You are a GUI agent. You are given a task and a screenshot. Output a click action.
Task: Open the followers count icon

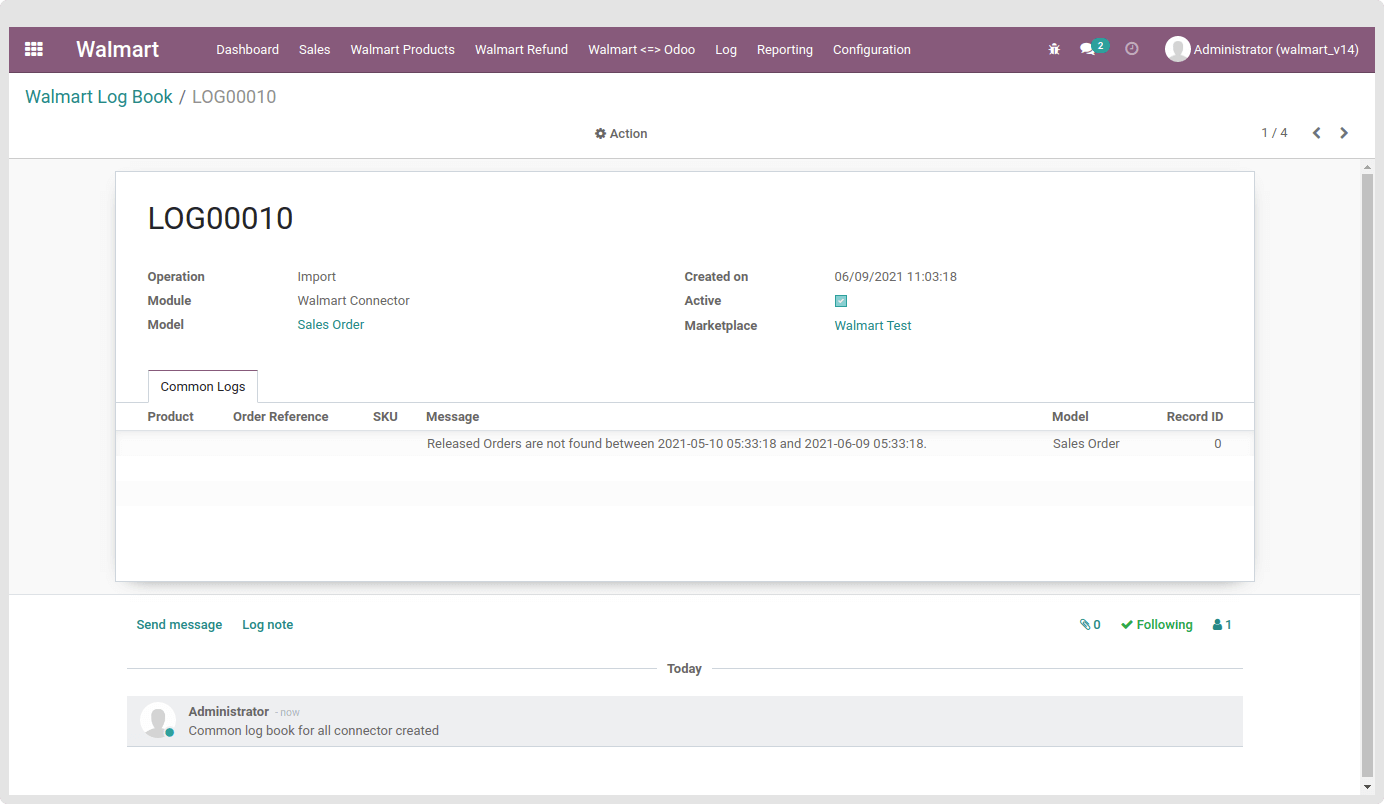1222,625
